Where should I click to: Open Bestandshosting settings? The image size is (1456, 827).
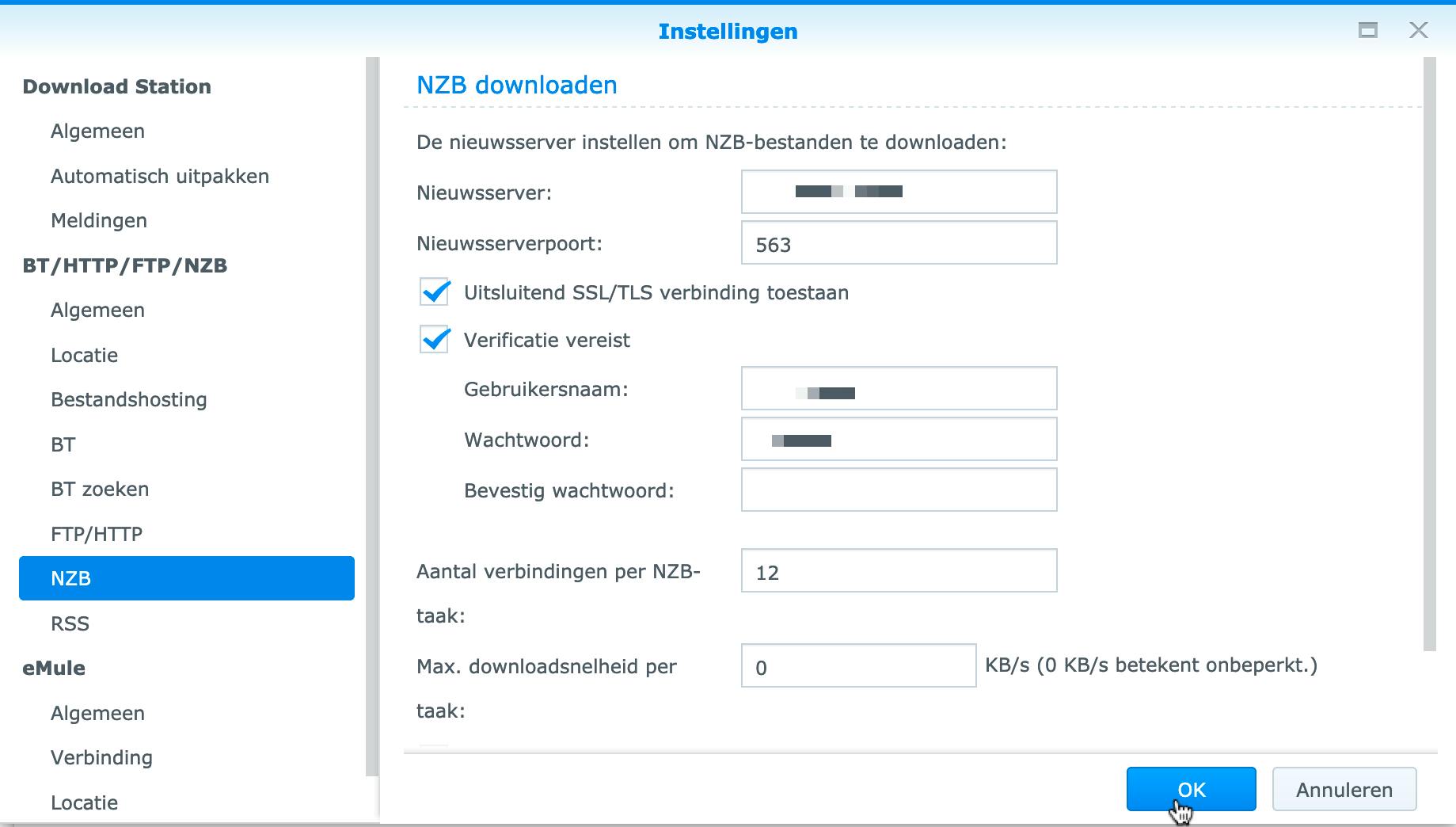(128, 399)
